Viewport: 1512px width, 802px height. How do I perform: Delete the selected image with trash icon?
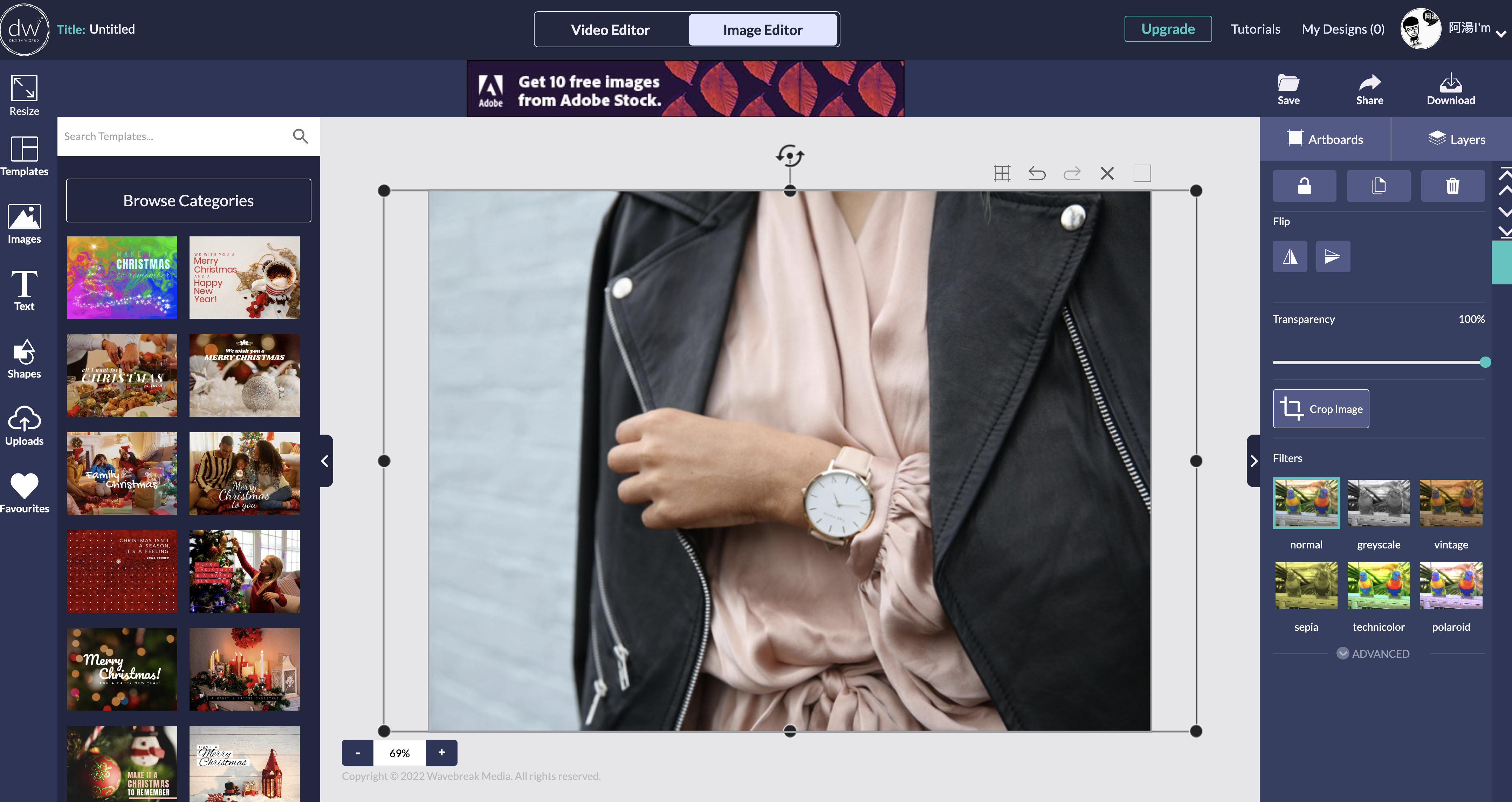[1452, 186]
